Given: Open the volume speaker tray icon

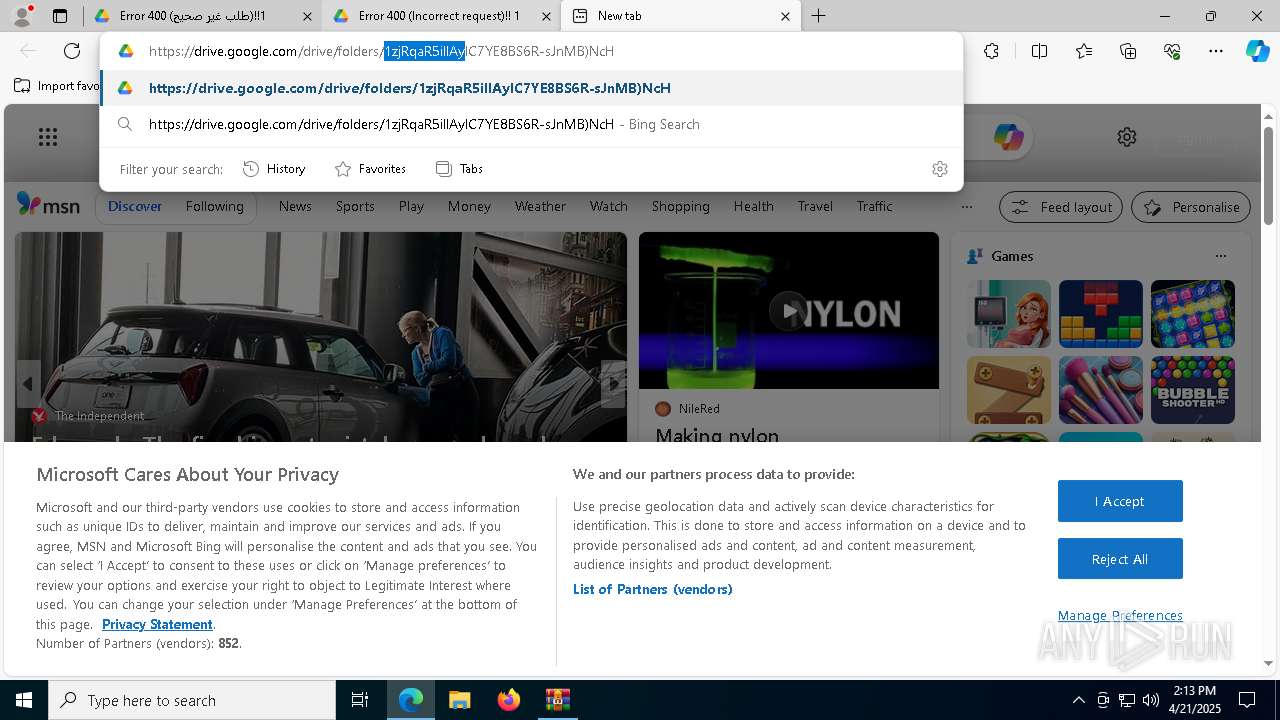Looking at the screenshot, I should [x=1151, y=700].
